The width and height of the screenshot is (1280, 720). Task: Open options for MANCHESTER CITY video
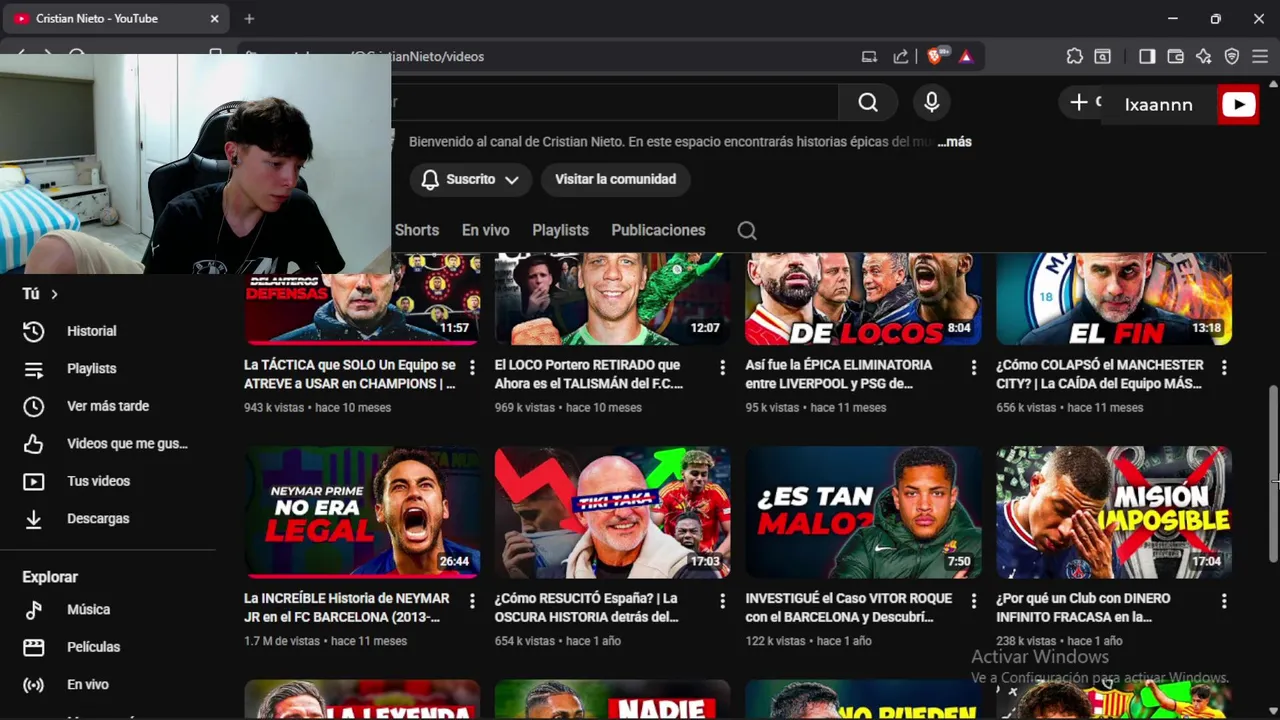click(1224, 368)
